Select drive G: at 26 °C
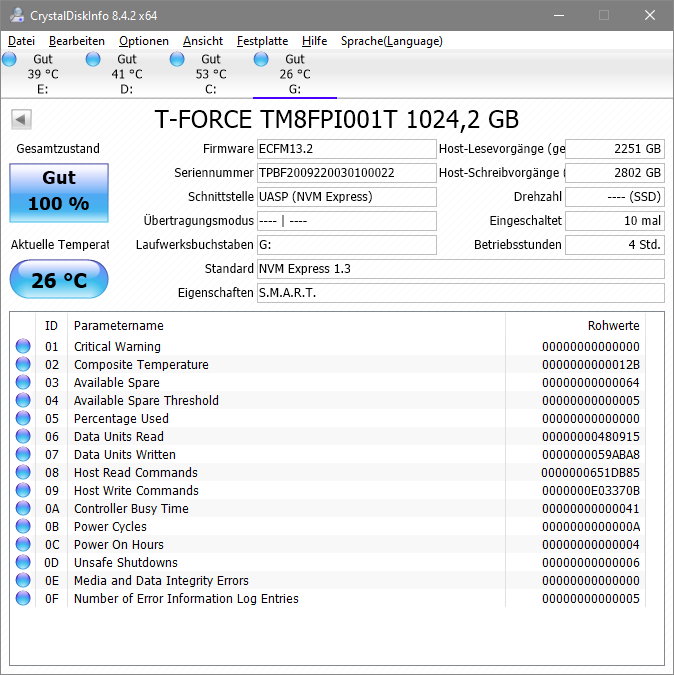This screenshot has width=674, height=675. click(x=294, y=74)
